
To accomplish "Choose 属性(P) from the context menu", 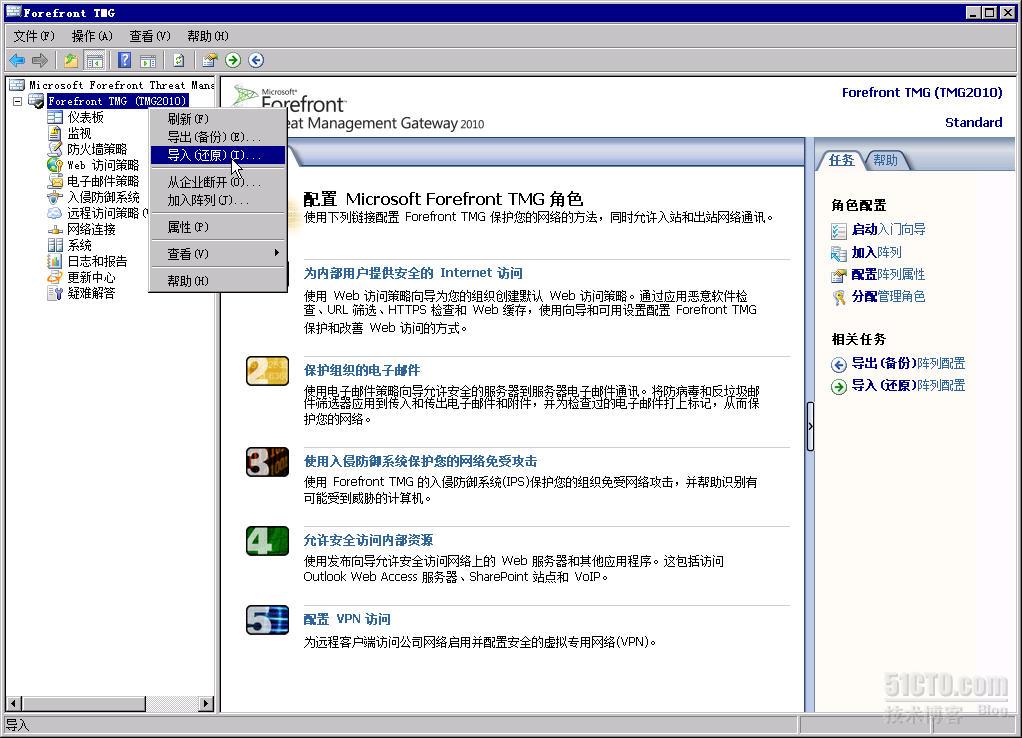I will pyautogui.click(x=218, y=227).
